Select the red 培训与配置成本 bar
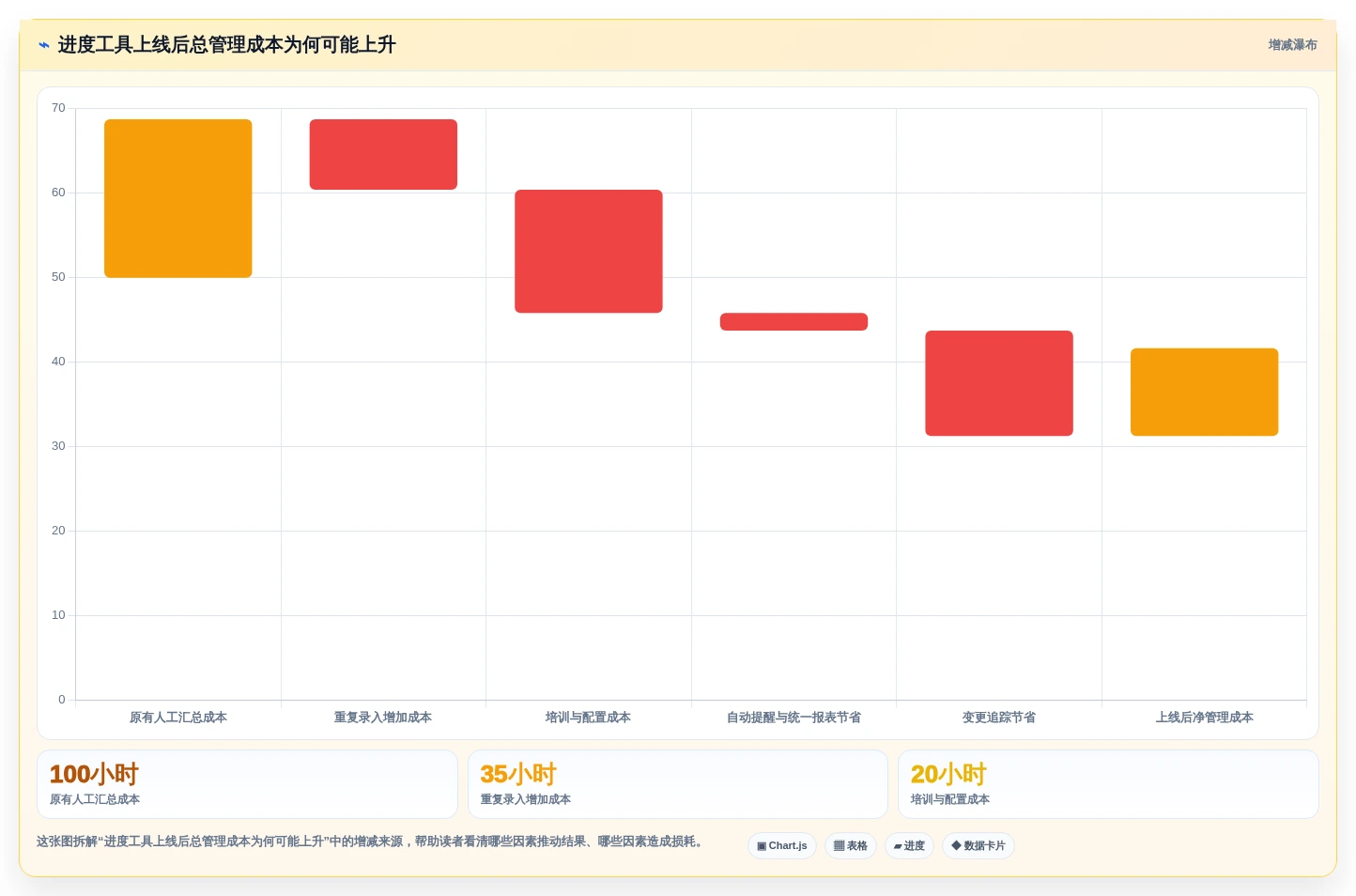 click(589, 252)
